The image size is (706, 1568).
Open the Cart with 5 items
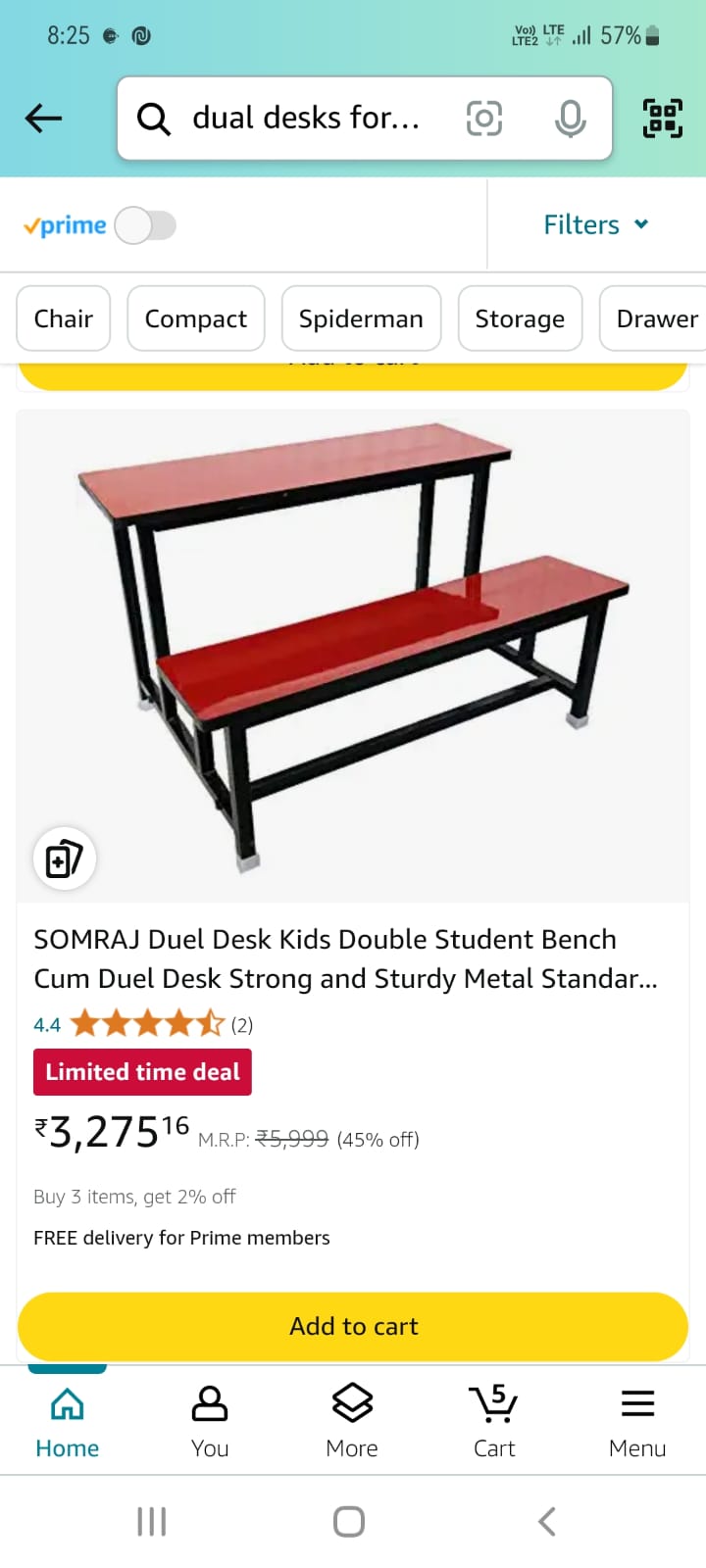point(494,1421)
